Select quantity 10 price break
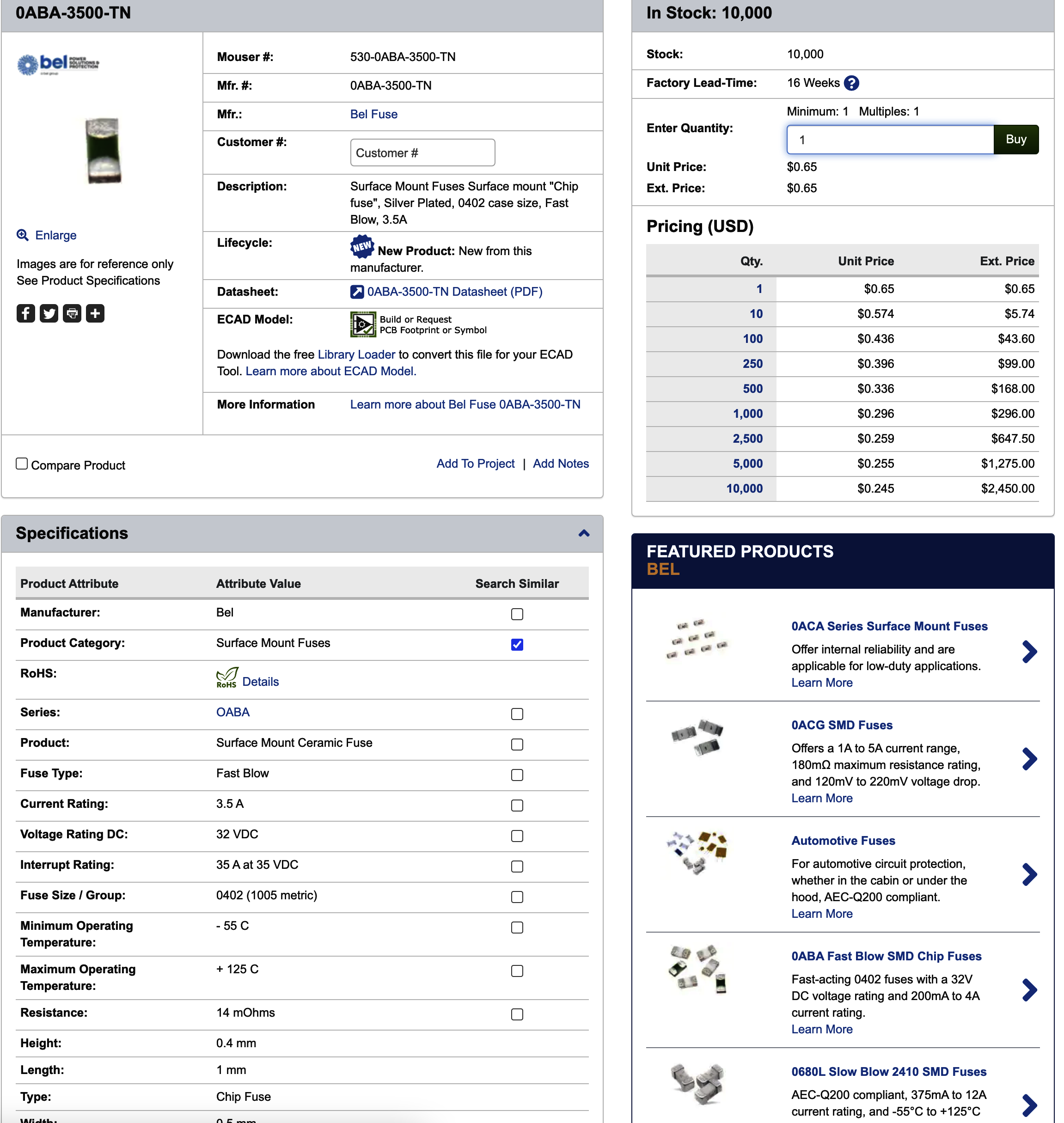Image resolution: width=1064 pixels, height=1123 pixels. pyautogui.click(x=756, y=314)
